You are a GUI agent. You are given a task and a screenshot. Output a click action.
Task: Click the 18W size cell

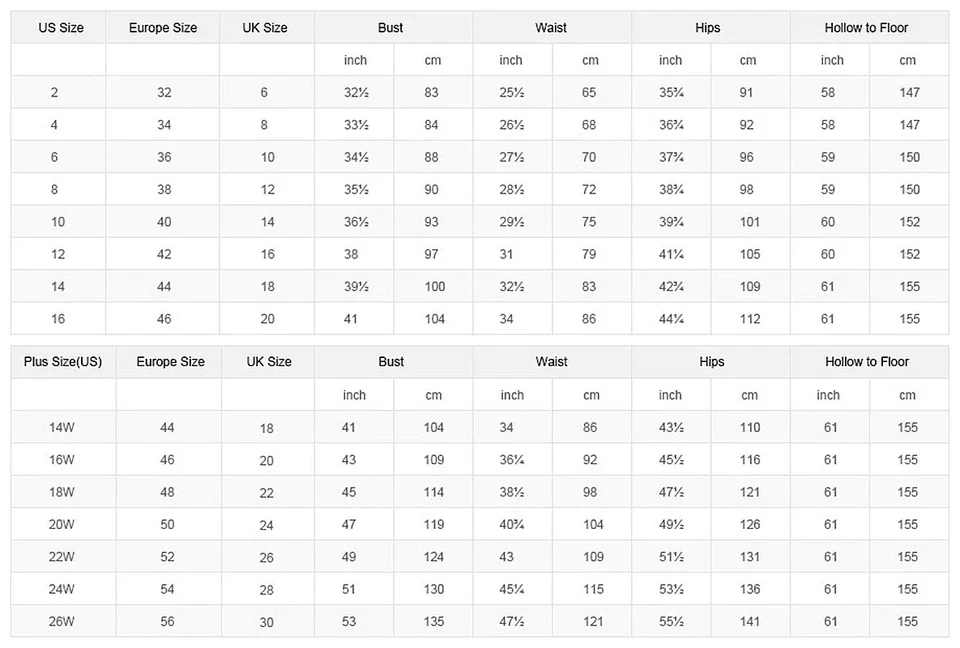(62, 492)
